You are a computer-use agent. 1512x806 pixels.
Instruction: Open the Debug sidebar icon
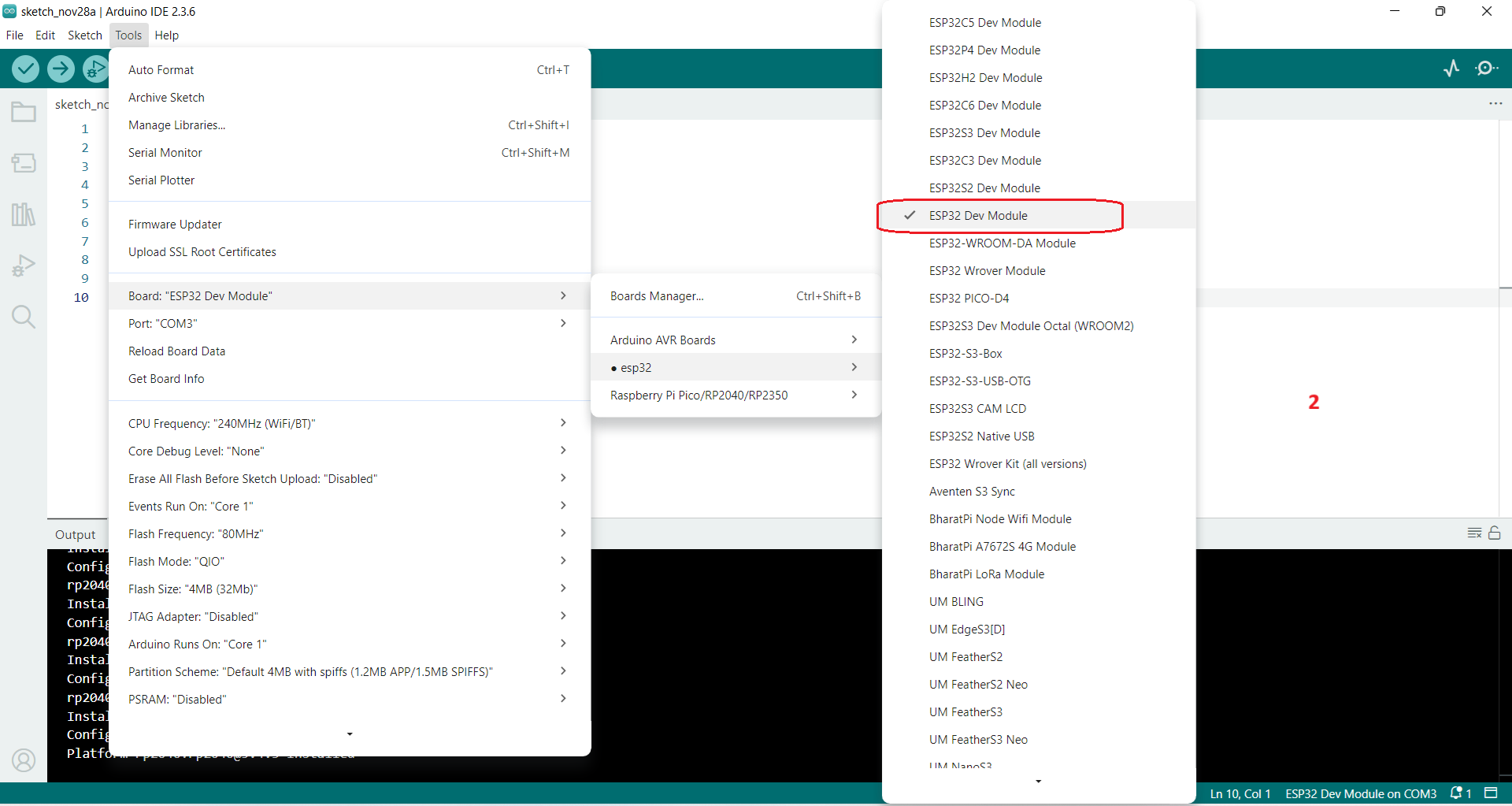click(x=24, y=266)
